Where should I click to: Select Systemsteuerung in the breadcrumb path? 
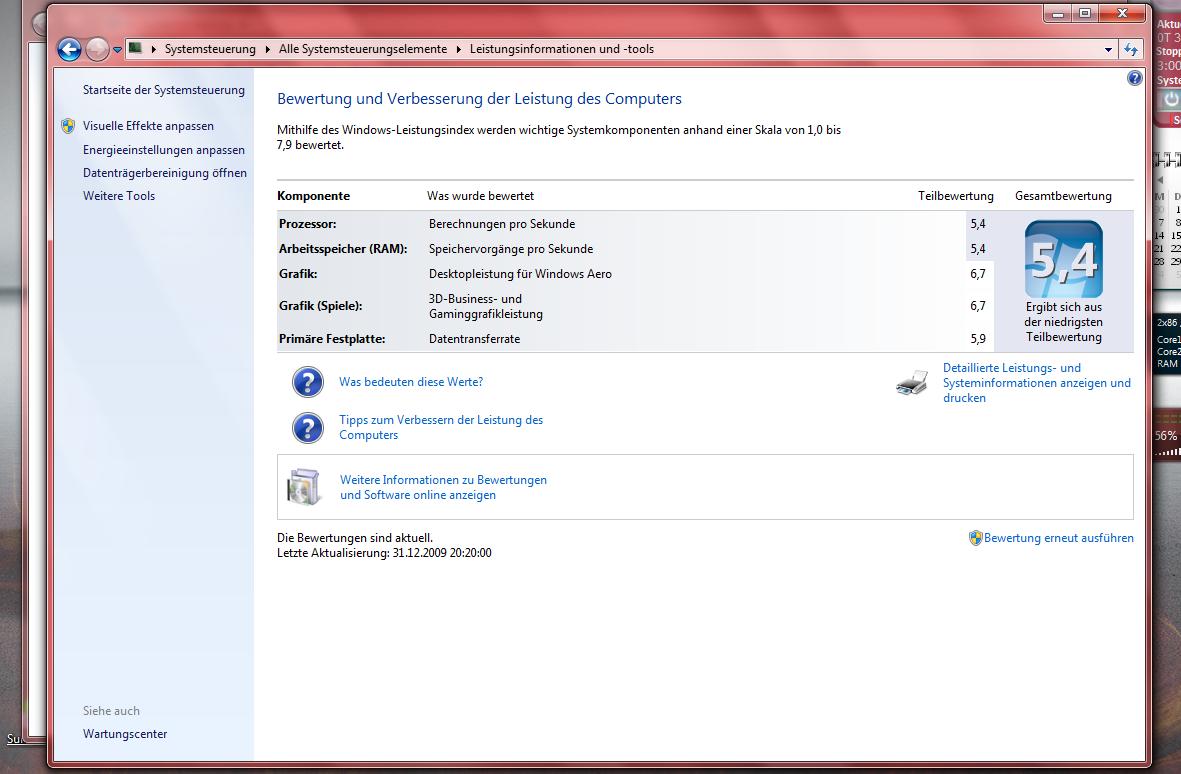pyautogui.click(x=210, y=49)
